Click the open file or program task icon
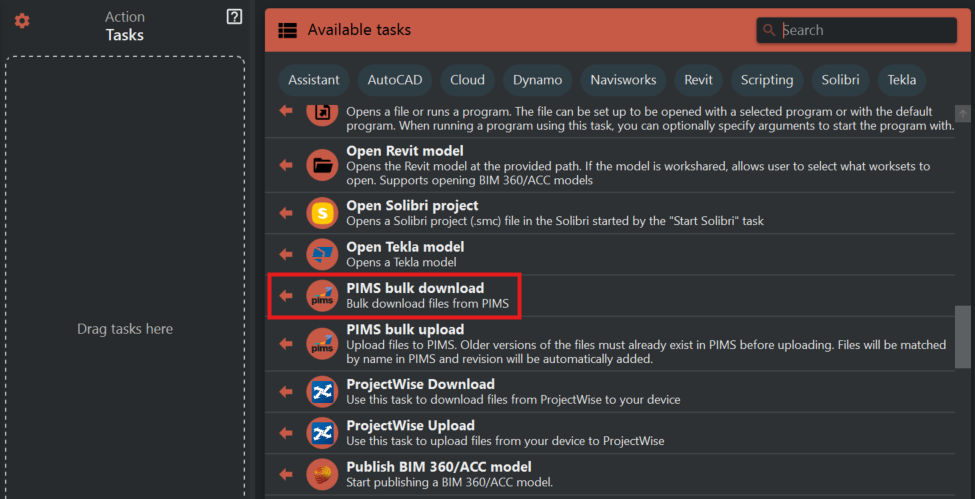Image resolution: width=975 pixels, height=499 pixels. 323,114
